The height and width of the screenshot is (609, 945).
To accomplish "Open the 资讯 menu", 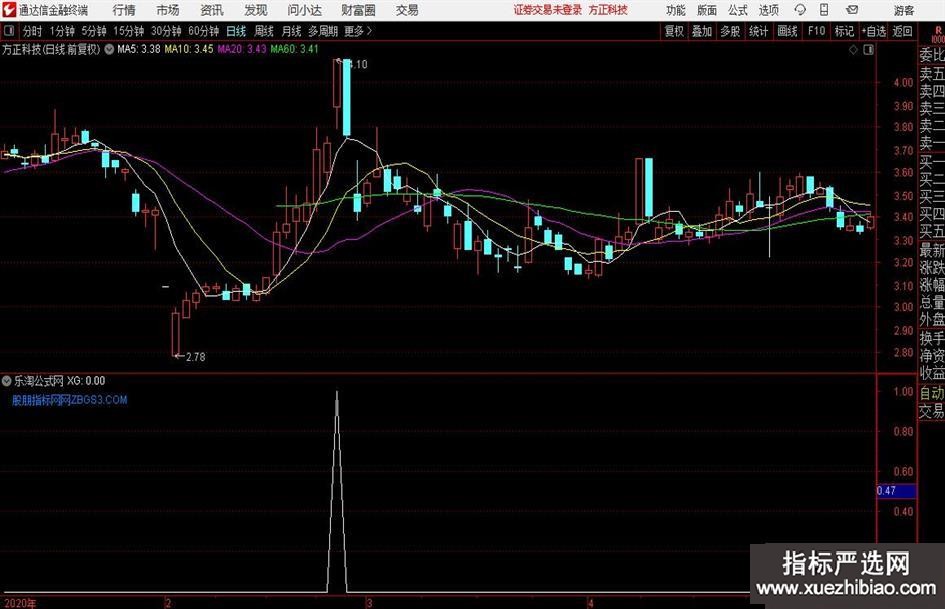I will pos(212,10).
